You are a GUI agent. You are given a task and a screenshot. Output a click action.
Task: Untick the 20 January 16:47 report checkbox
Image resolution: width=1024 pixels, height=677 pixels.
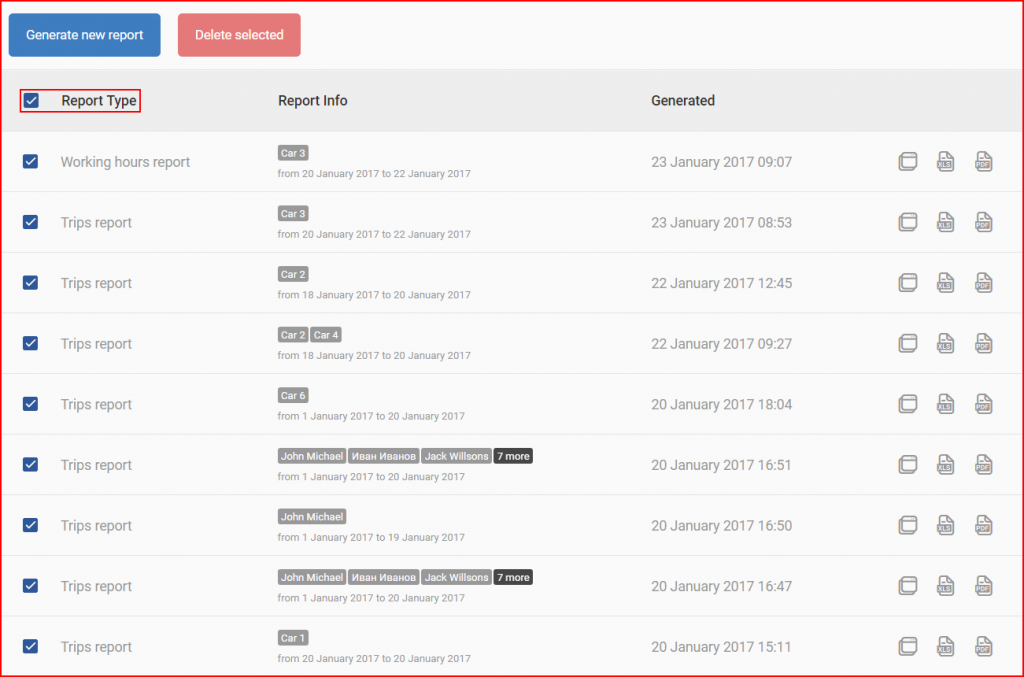click(x=31, y=586)
